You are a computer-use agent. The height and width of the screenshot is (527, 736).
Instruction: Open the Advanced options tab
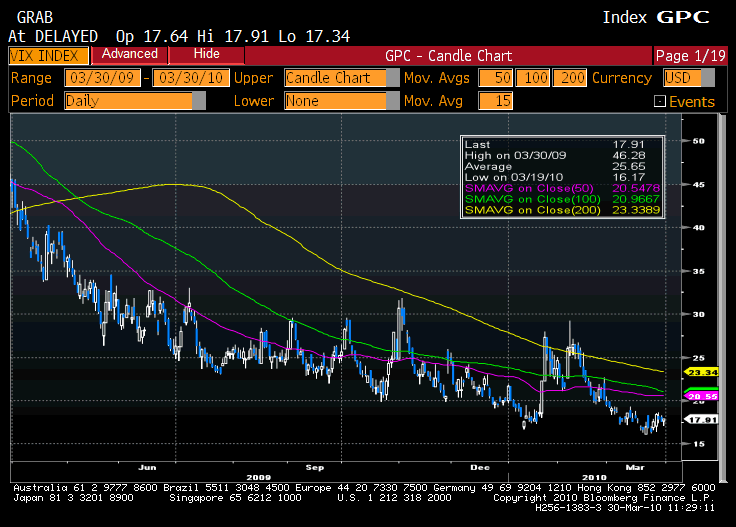pyautogui.click(x=130, y=54)
